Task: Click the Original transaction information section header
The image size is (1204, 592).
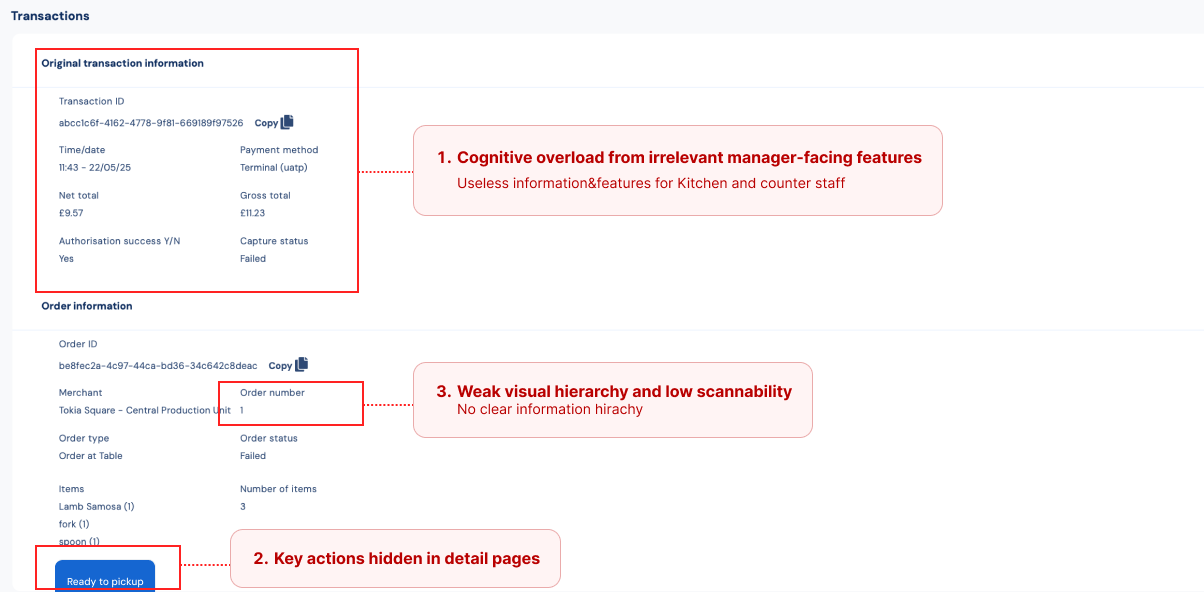Action: (x=122, y=63)
